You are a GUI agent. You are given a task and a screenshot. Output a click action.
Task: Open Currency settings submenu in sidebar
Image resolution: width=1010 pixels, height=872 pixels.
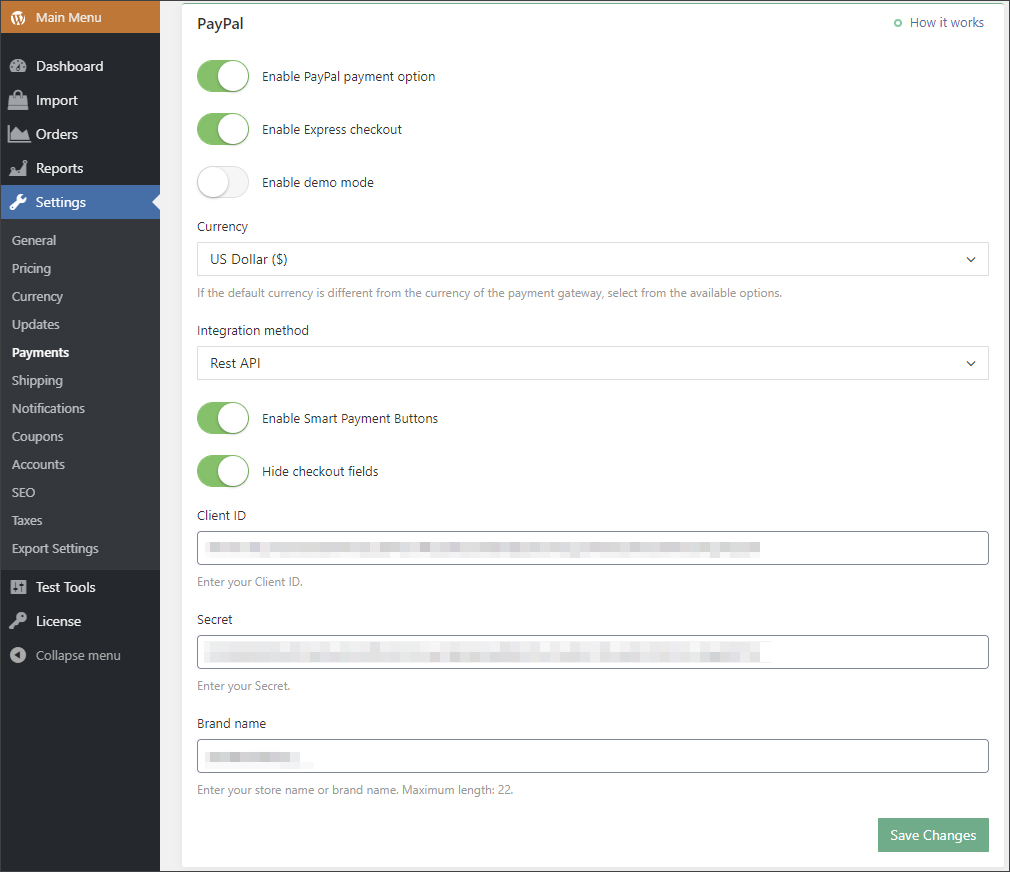point(37,297)
